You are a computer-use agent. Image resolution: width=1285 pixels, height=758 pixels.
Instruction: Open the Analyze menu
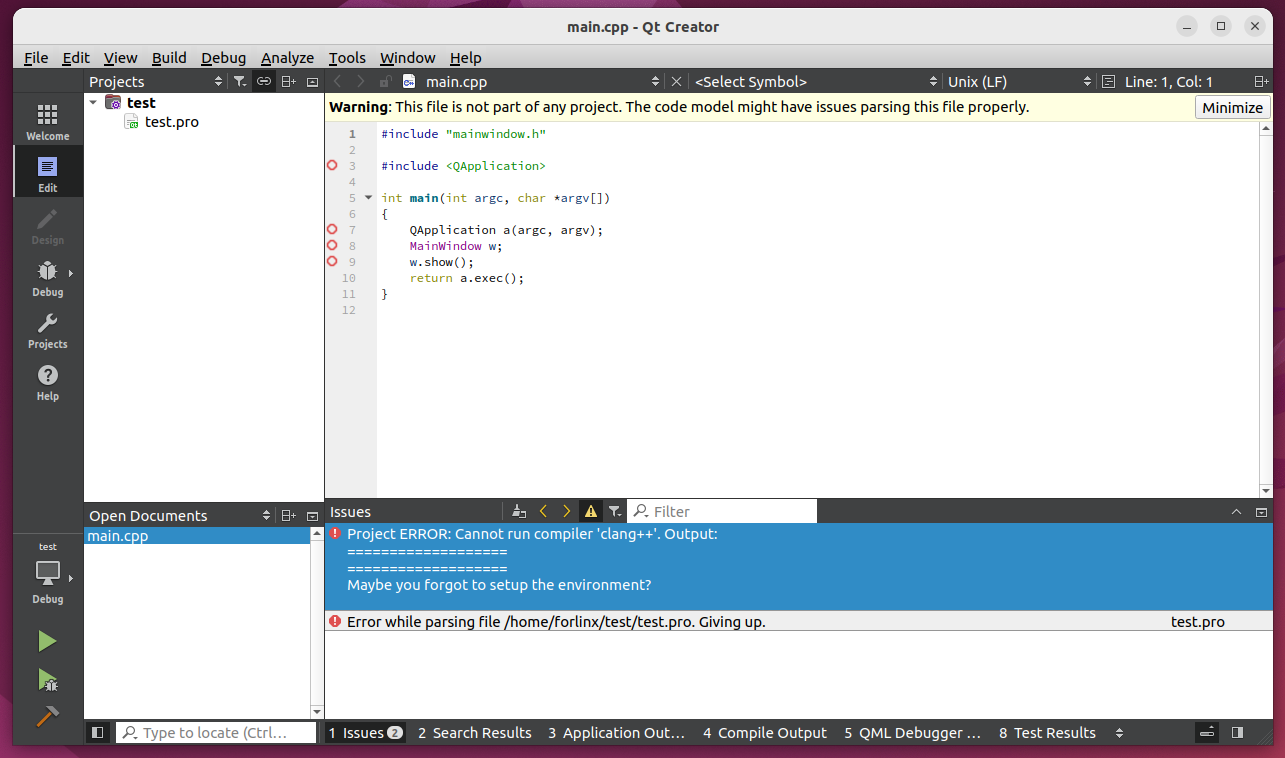click(287, 58)
